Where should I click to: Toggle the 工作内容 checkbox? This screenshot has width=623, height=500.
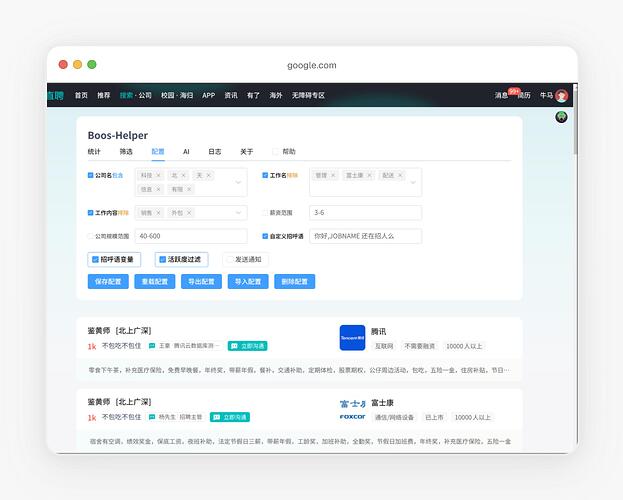click(x=90, y=213)
